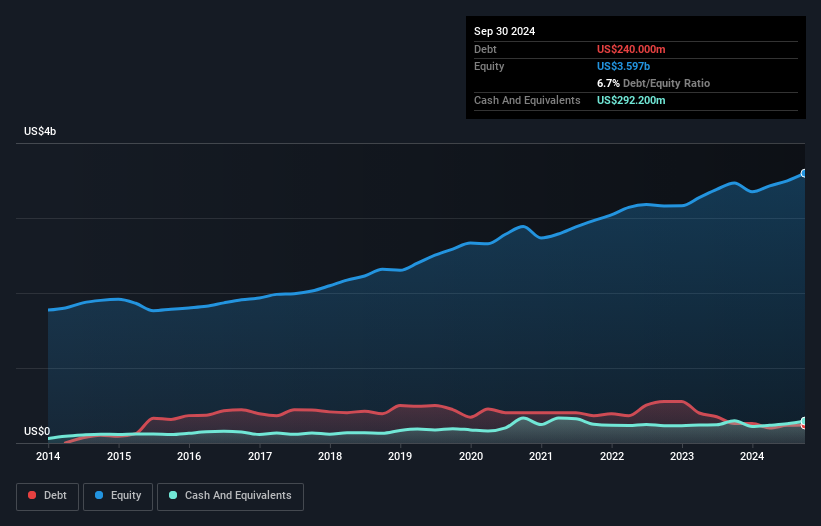The width and height of the screenshot is (821, 526).
Task: Click the Sep 30 2024 tooltip date
Action: pos(504,31)
